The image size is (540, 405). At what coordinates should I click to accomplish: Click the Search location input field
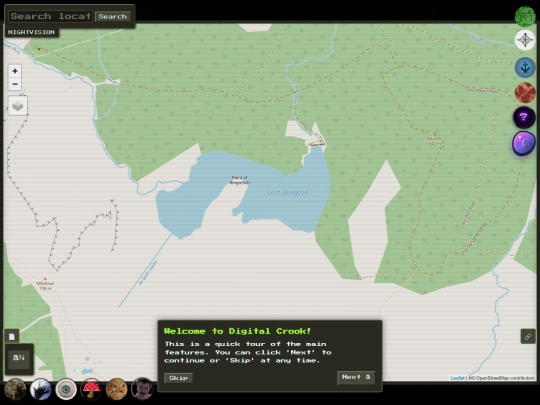tap(51, 16)
